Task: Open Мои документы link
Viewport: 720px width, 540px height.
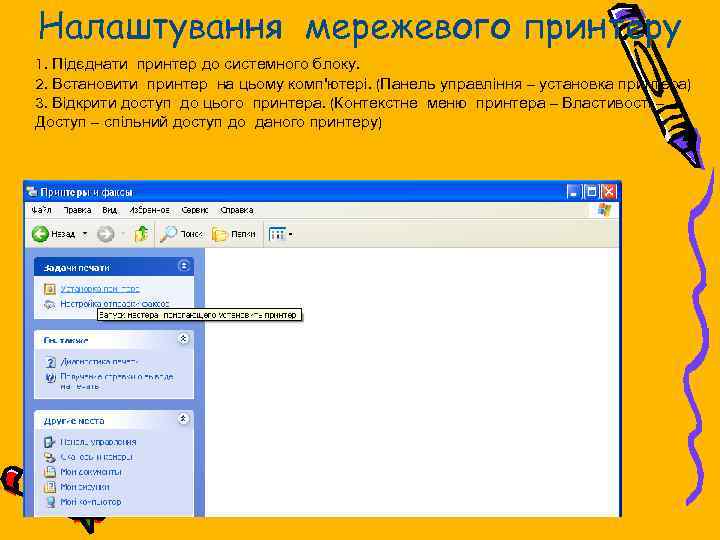Action: [91, 472]
